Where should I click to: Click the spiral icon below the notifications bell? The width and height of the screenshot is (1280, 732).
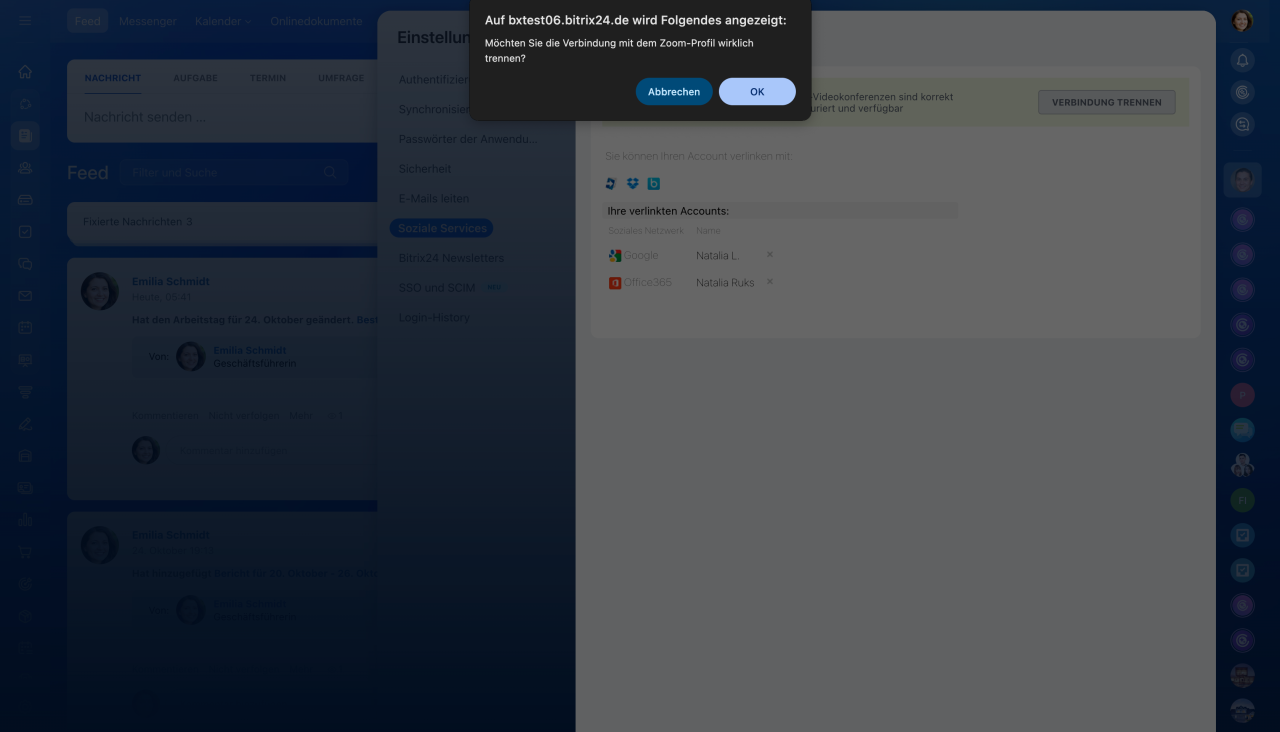pyautogui.click(x=1242, y=92)
